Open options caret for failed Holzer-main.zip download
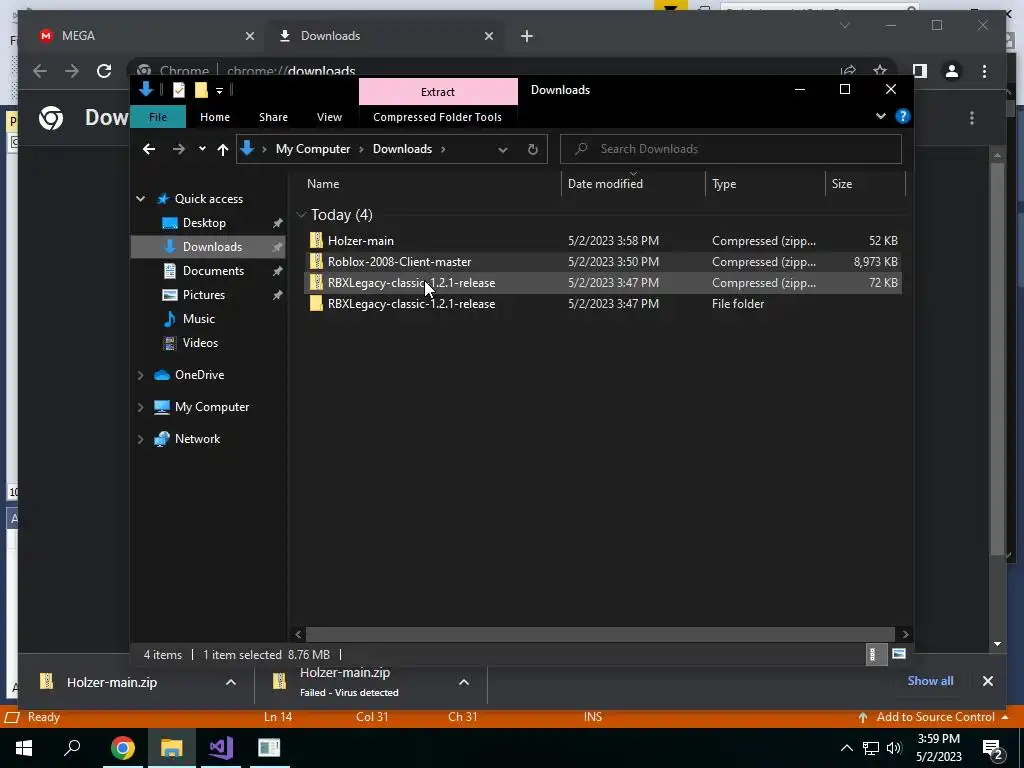 pyautogui.click(x=464, y=682)
